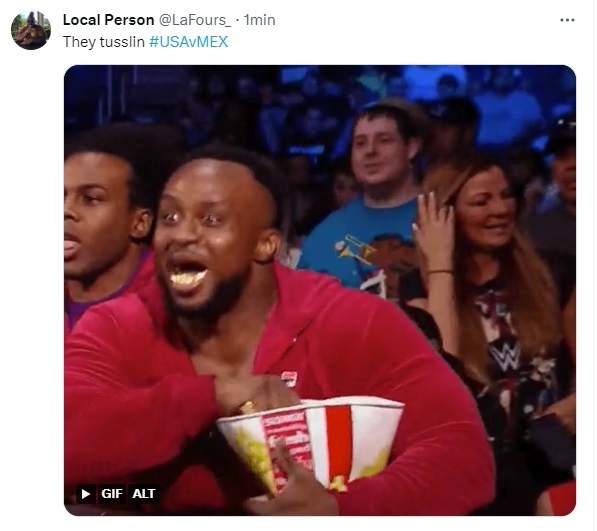597x531 pixels.
Task: Click the raised hand with white nails
Action: (432, 225)
